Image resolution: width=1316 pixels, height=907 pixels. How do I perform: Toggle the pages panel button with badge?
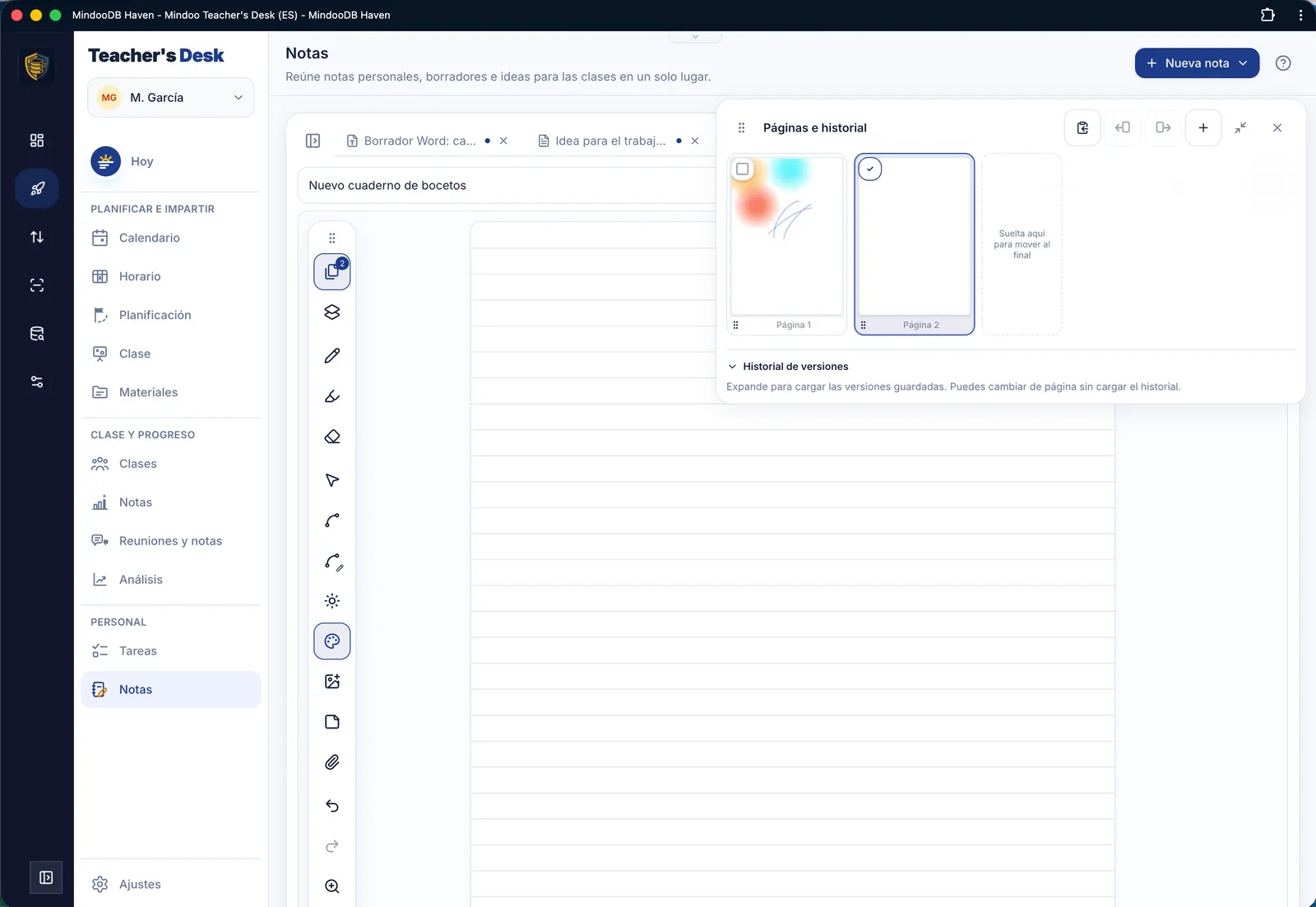pos(332,272)
